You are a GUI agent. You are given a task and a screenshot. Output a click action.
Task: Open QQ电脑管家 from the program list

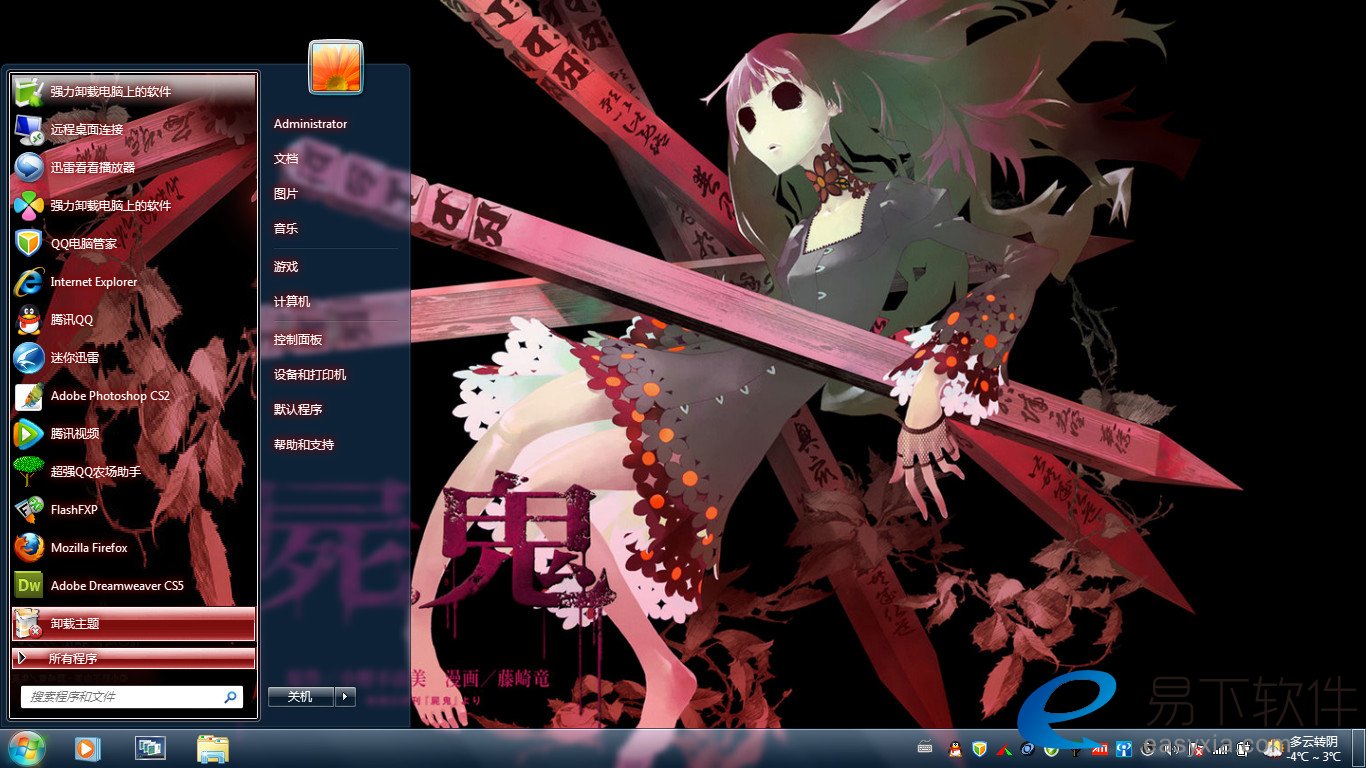(x=83, y=244)
